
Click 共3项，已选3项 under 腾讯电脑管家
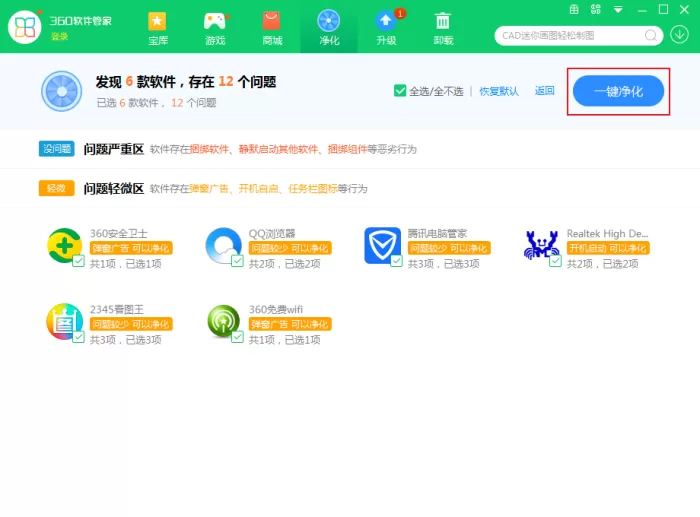coord(443,264)
